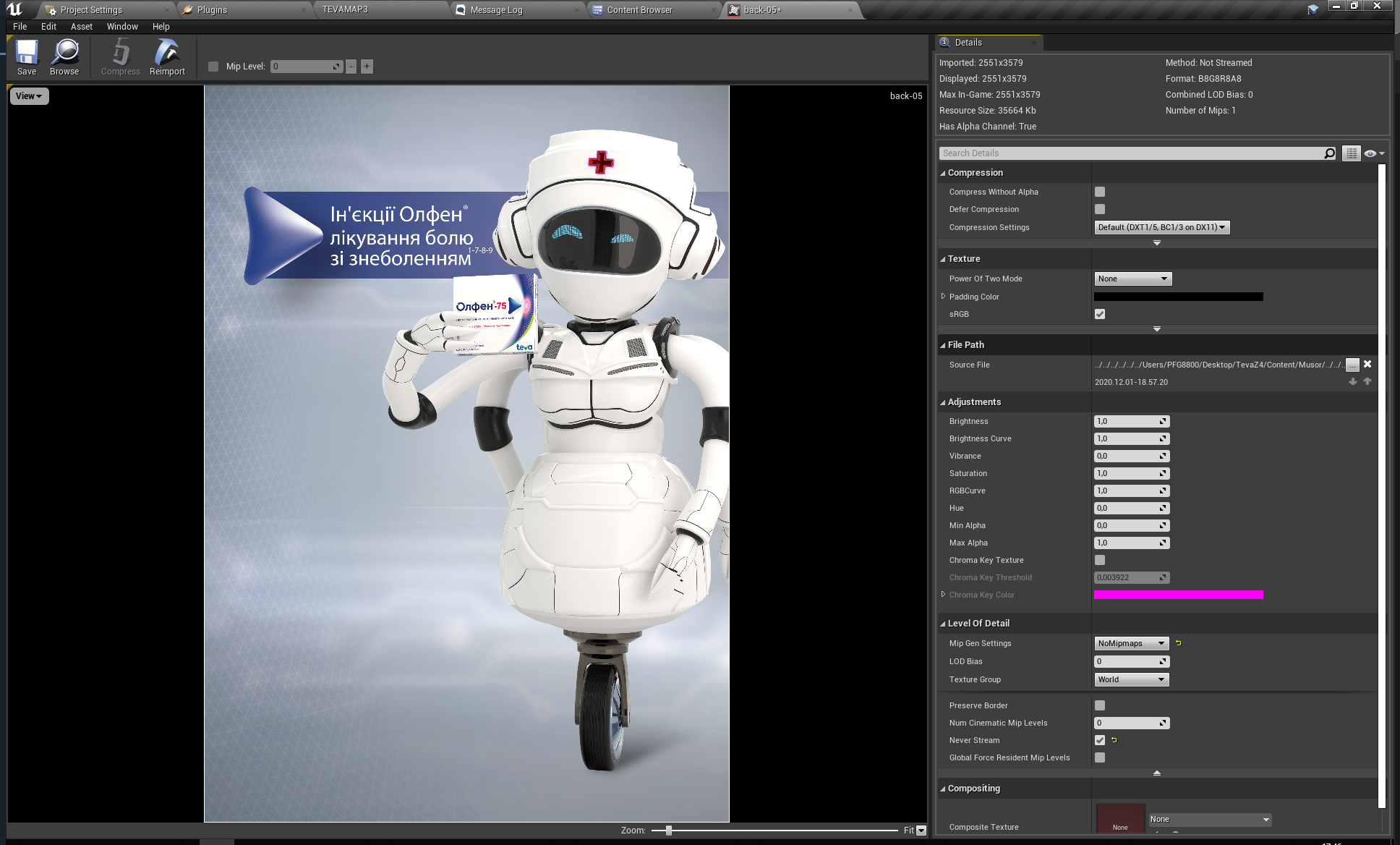Click the source file browse ellipsis button

[1352, 365]
